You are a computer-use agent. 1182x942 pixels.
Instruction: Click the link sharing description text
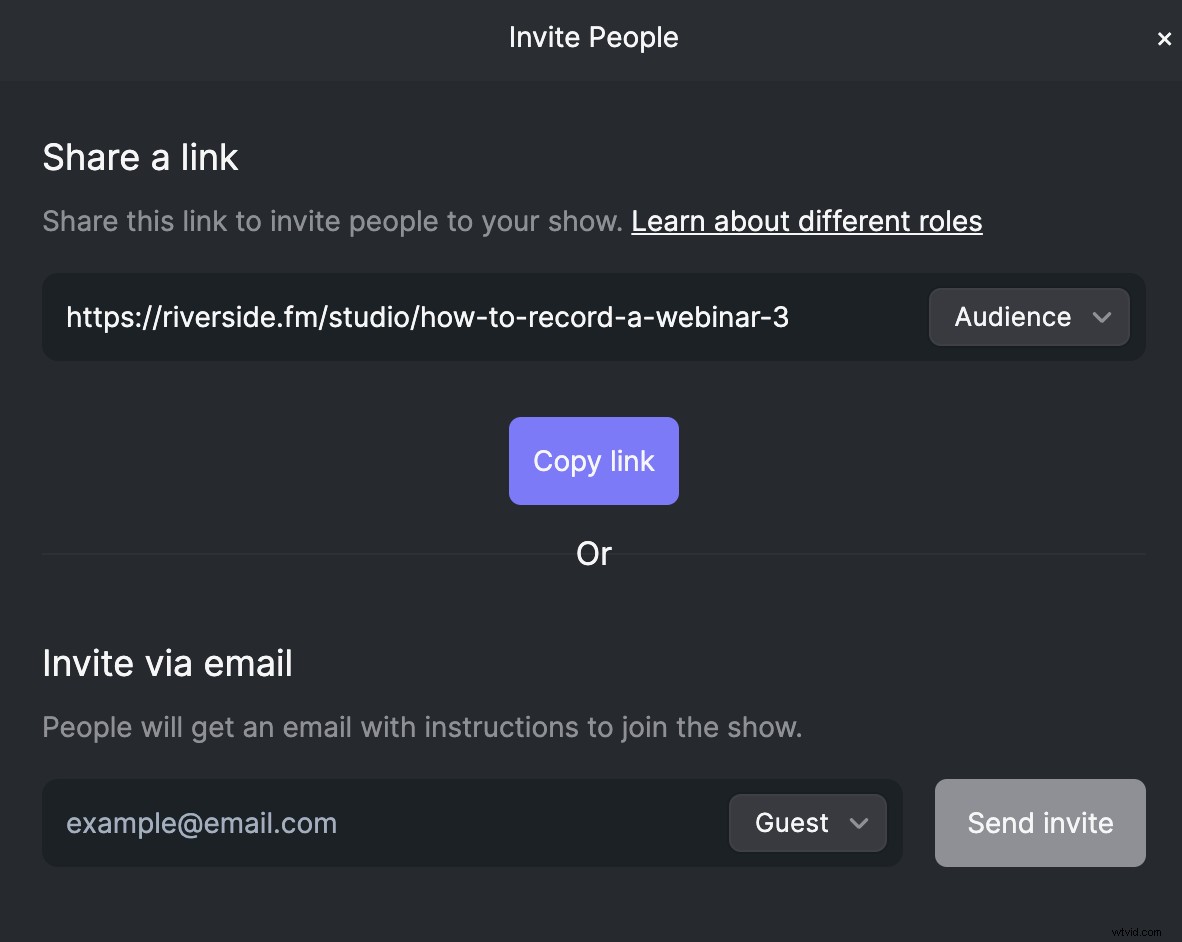(330, 221)
